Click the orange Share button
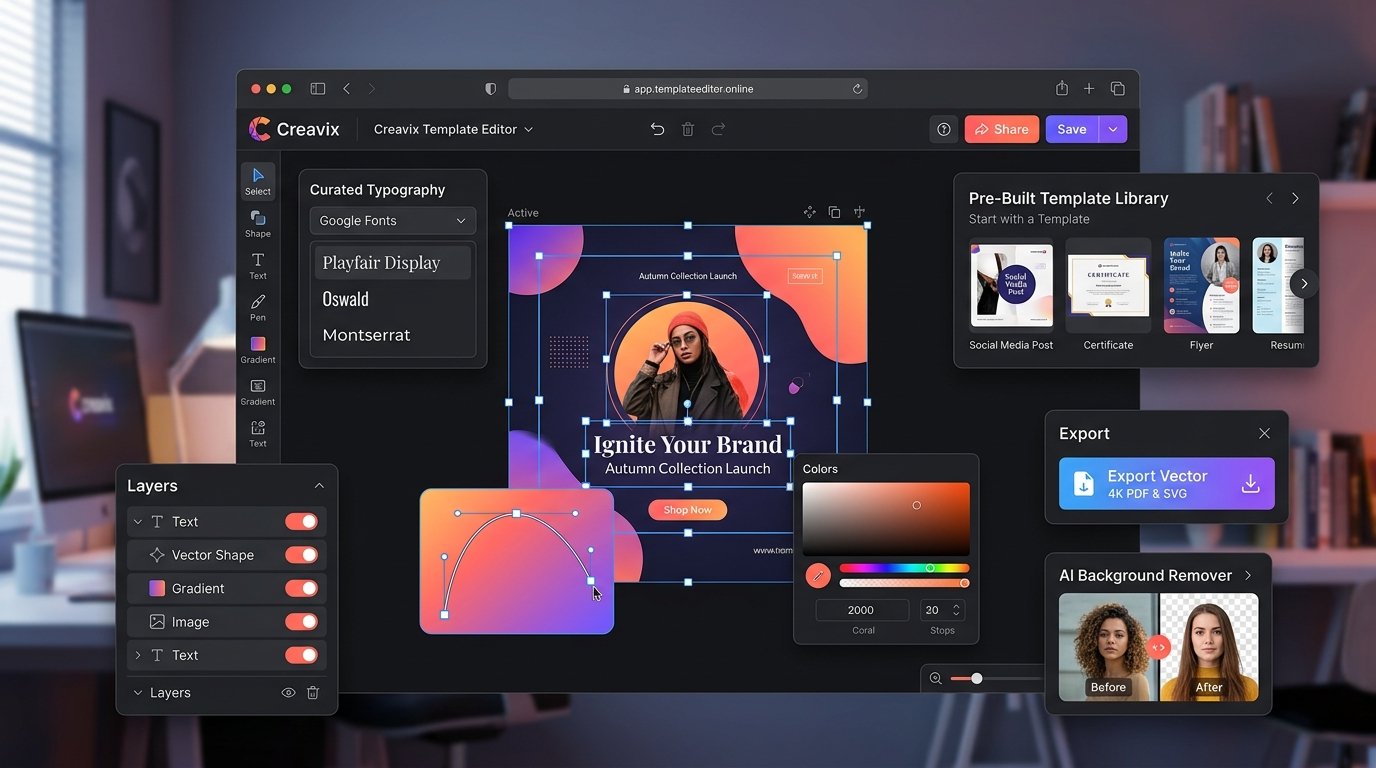The image size is (1376, 768). pos(1002,129)
